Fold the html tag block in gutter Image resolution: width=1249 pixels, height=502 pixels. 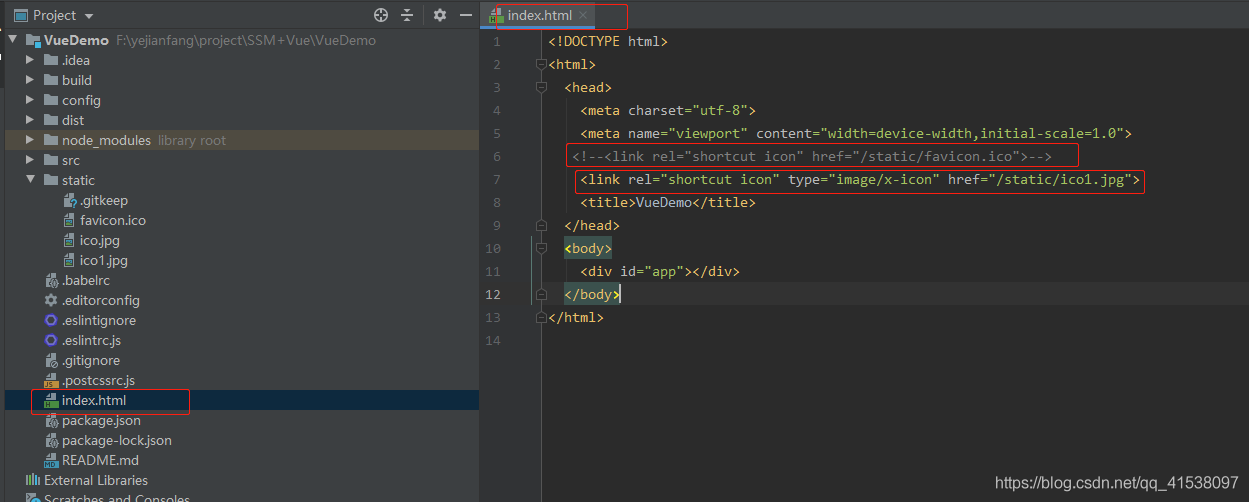tap(541, 65)
